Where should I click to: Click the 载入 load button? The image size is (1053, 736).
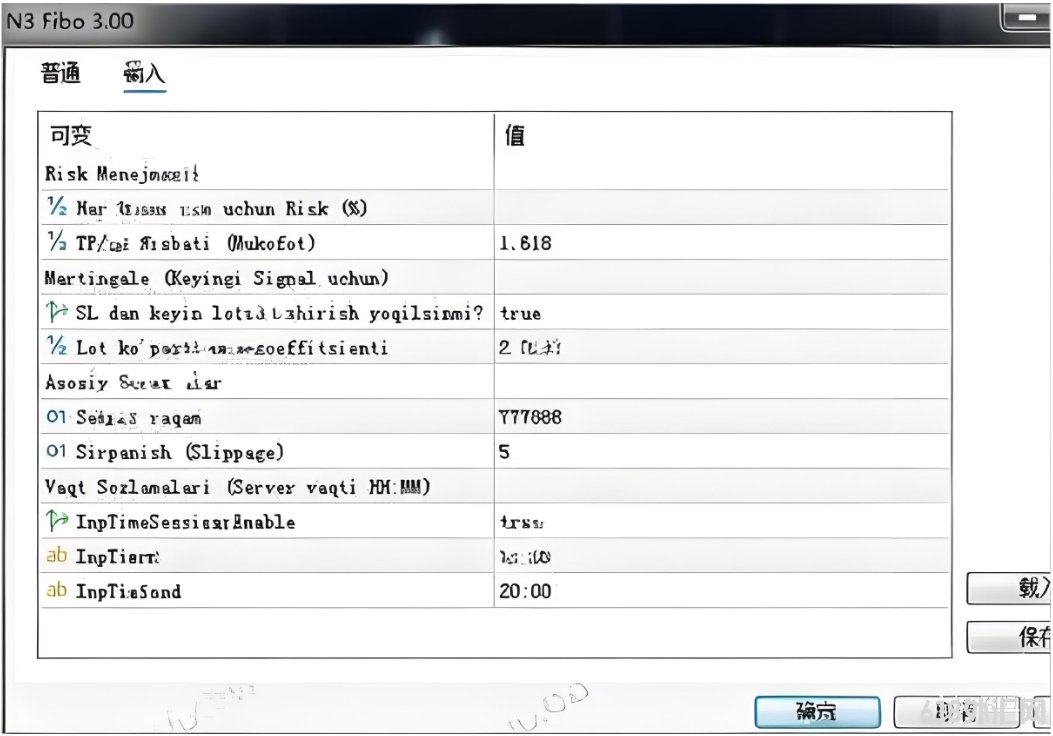1009,588
